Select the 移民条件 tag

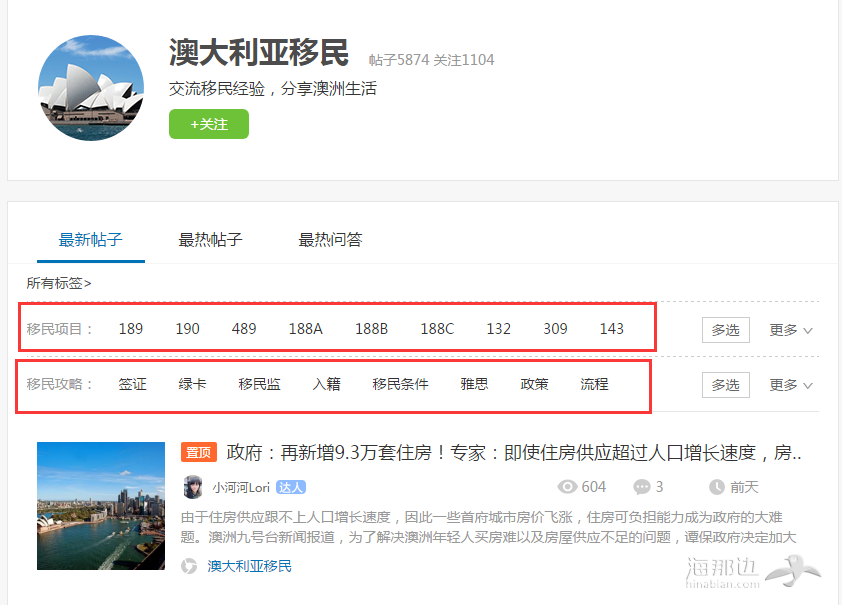(x=401, y=384)
